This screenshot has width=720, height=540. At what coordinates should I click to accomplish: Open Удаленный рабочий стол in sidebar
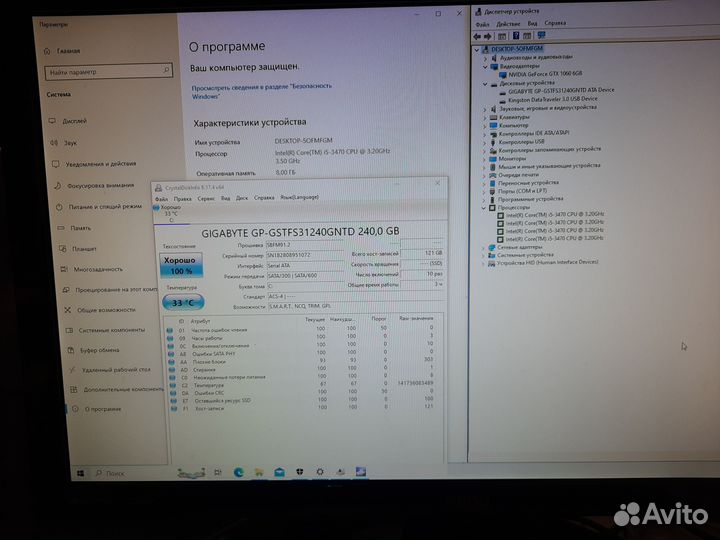click(109, 370)
